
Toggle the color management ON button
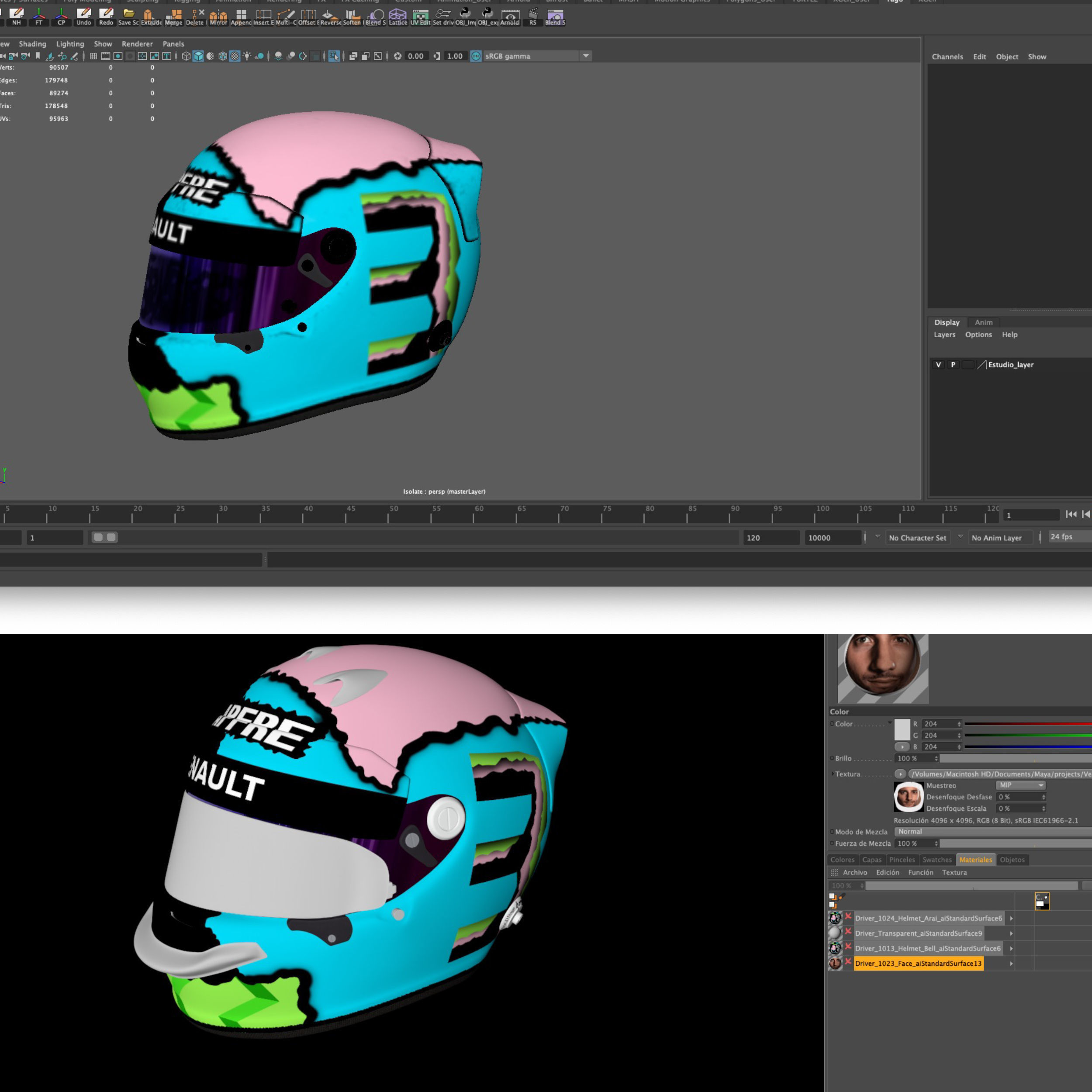pos(476,56)
